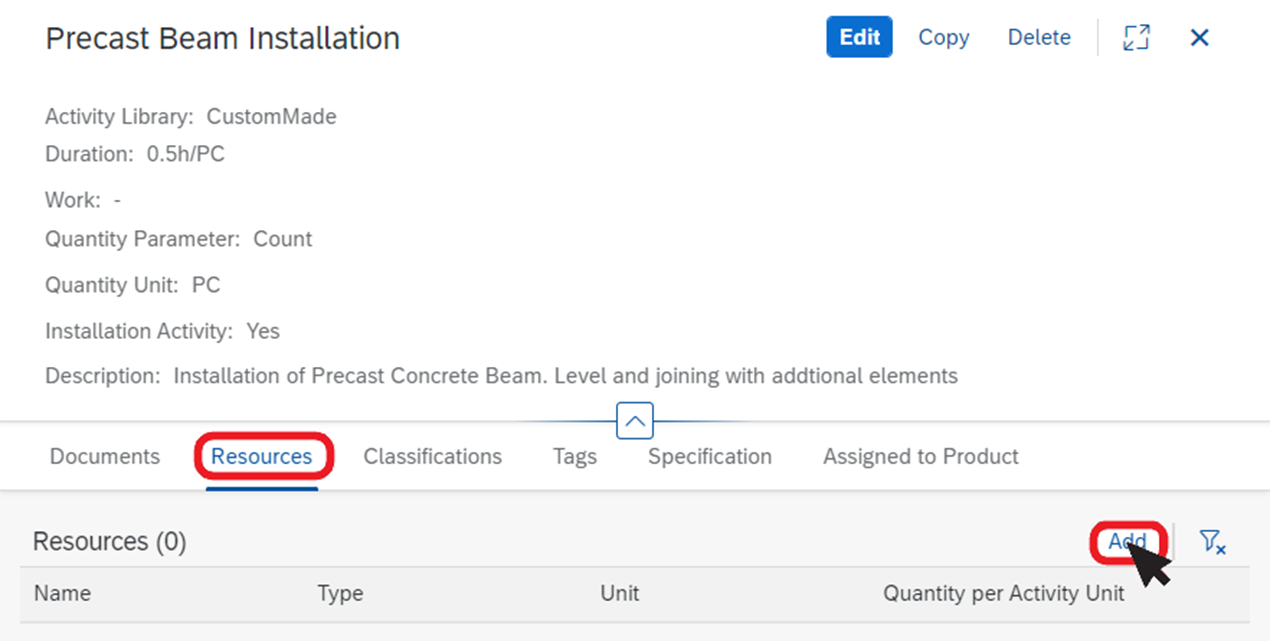The width and height of the screenshot is (1270, 641).
Task: Click the Edit button
Action: [859, 37]
